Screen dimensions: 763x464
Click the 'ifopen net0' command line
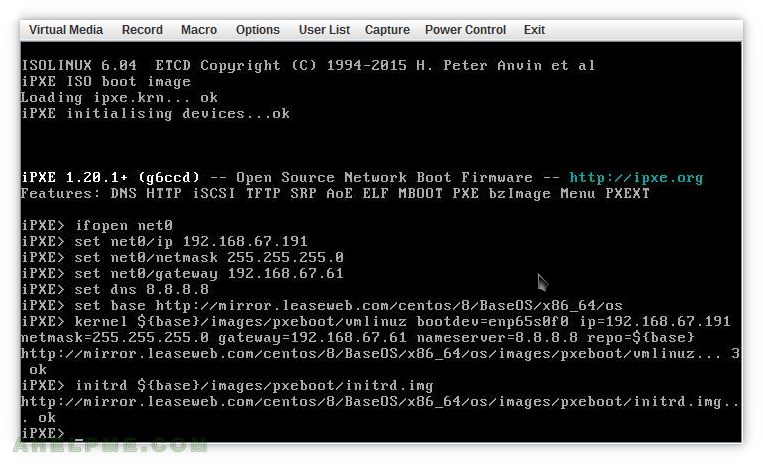tap(97, 225)
